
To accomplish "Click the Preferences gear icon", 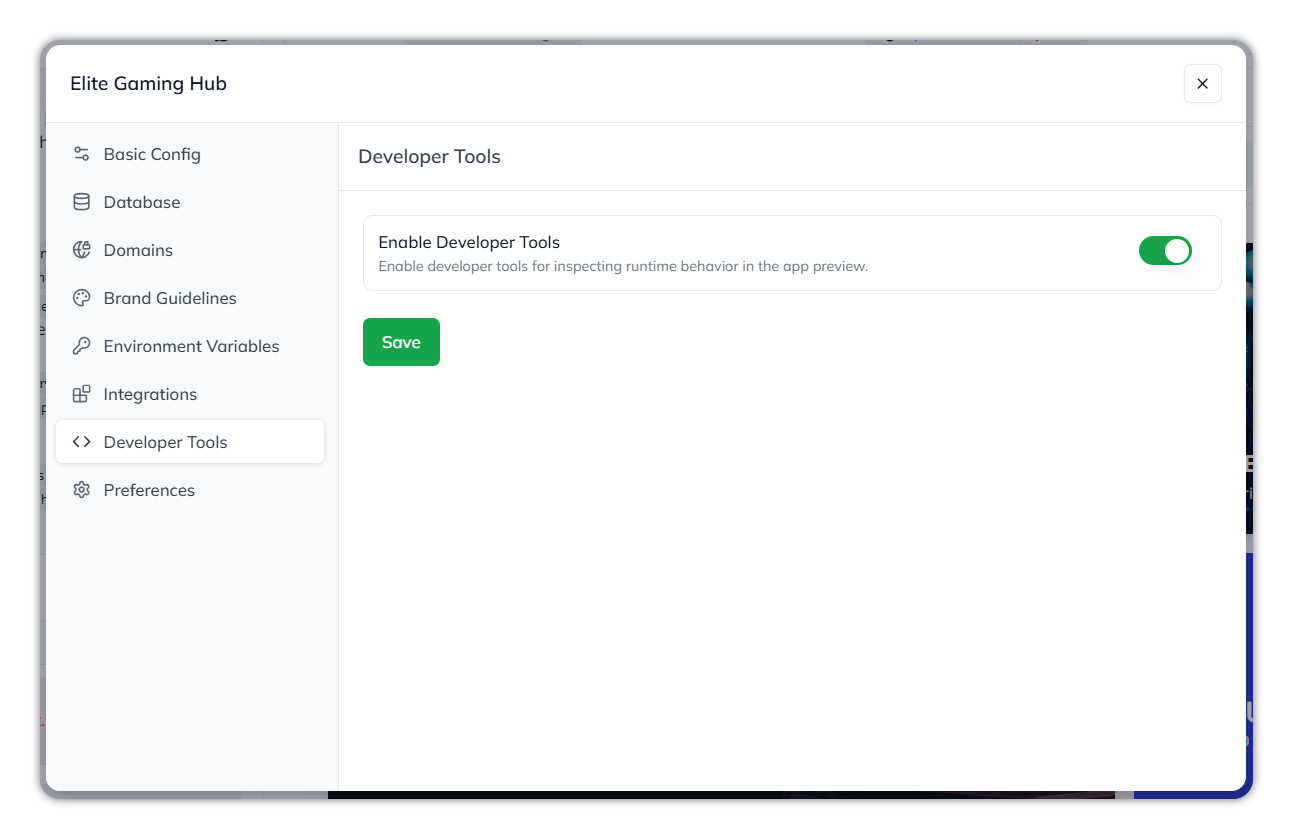I will [82, 490].
